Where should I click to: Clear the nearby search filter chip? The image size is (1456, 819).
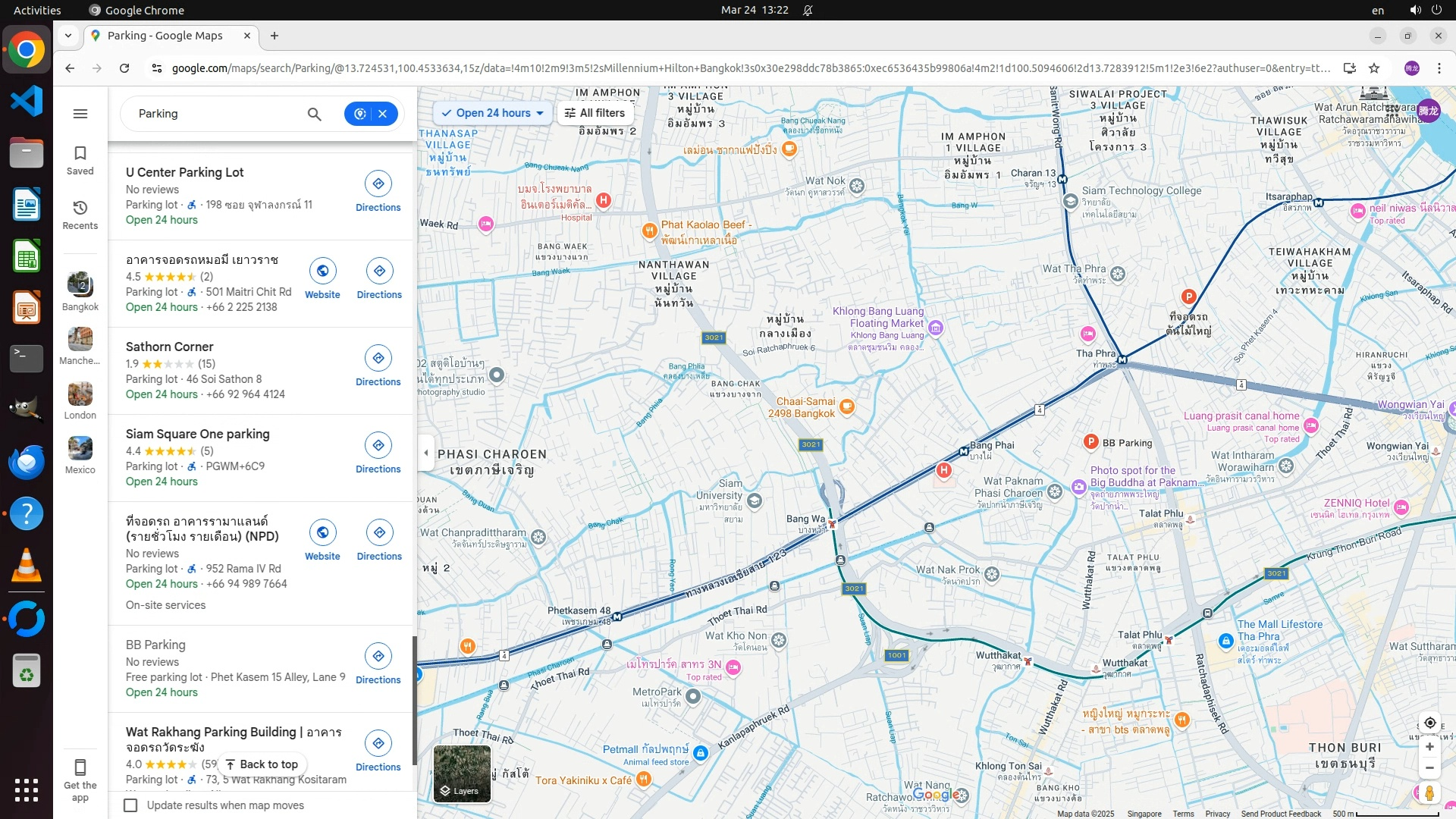[x=383, y=114]
